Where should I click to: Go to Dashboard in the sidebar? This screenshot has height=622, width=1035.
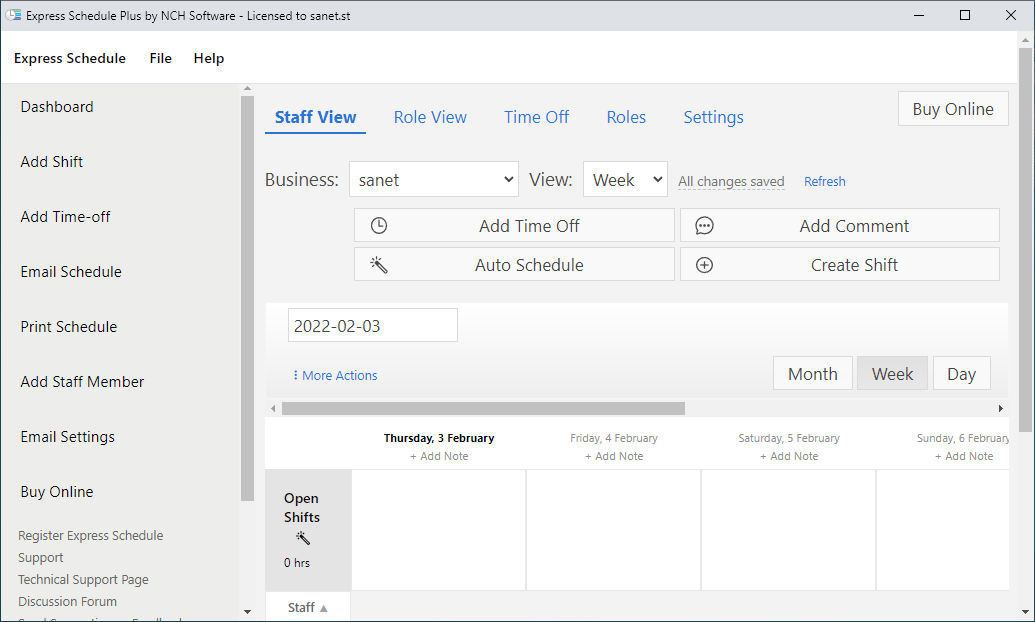[57, 107]
